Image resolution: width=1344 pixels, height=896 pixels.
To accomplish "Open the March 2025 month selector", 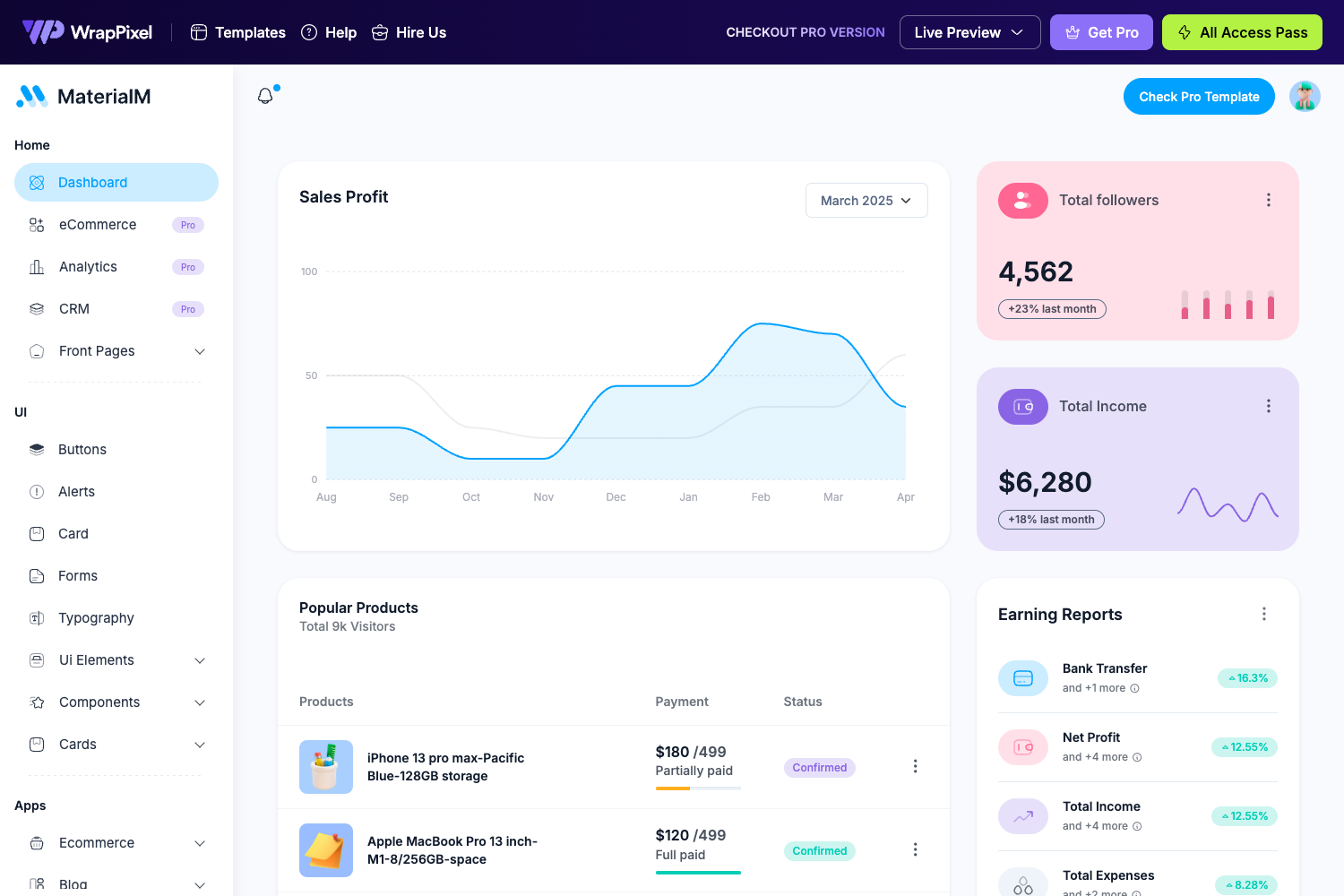I will click(x=866, y=200).
